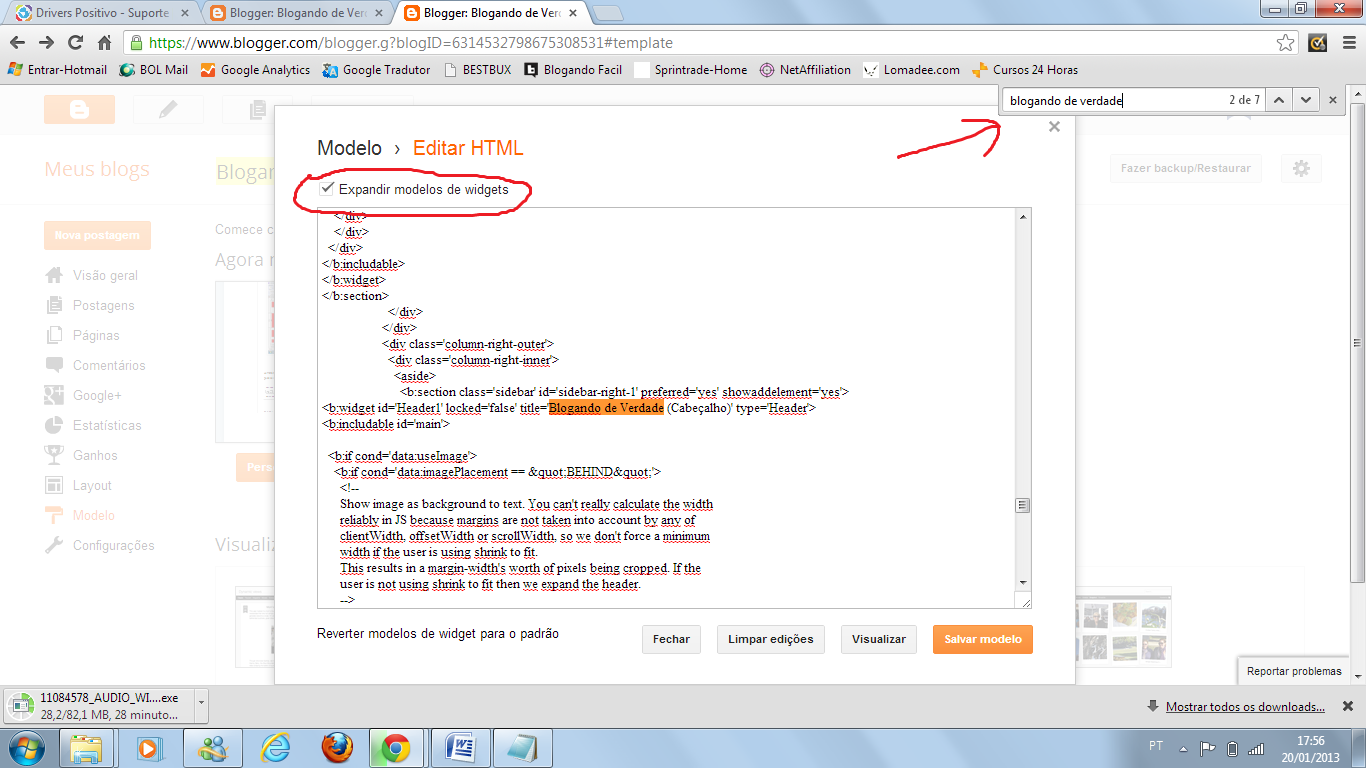Open Lomadee.com bookmark
Viewport: 1366px width, 768px height.
click(911, 70)
